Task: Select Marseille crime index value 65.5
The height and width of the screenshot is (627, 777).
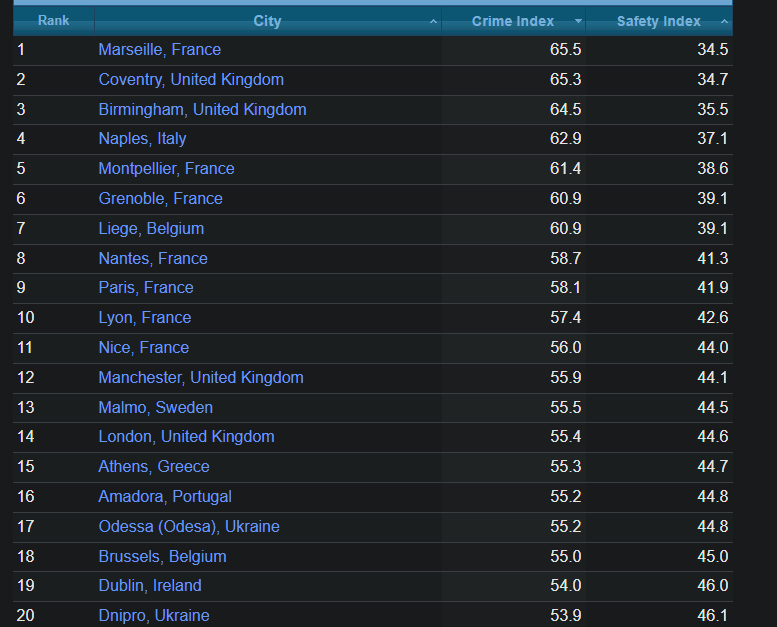Action: (x=565, y=50)
